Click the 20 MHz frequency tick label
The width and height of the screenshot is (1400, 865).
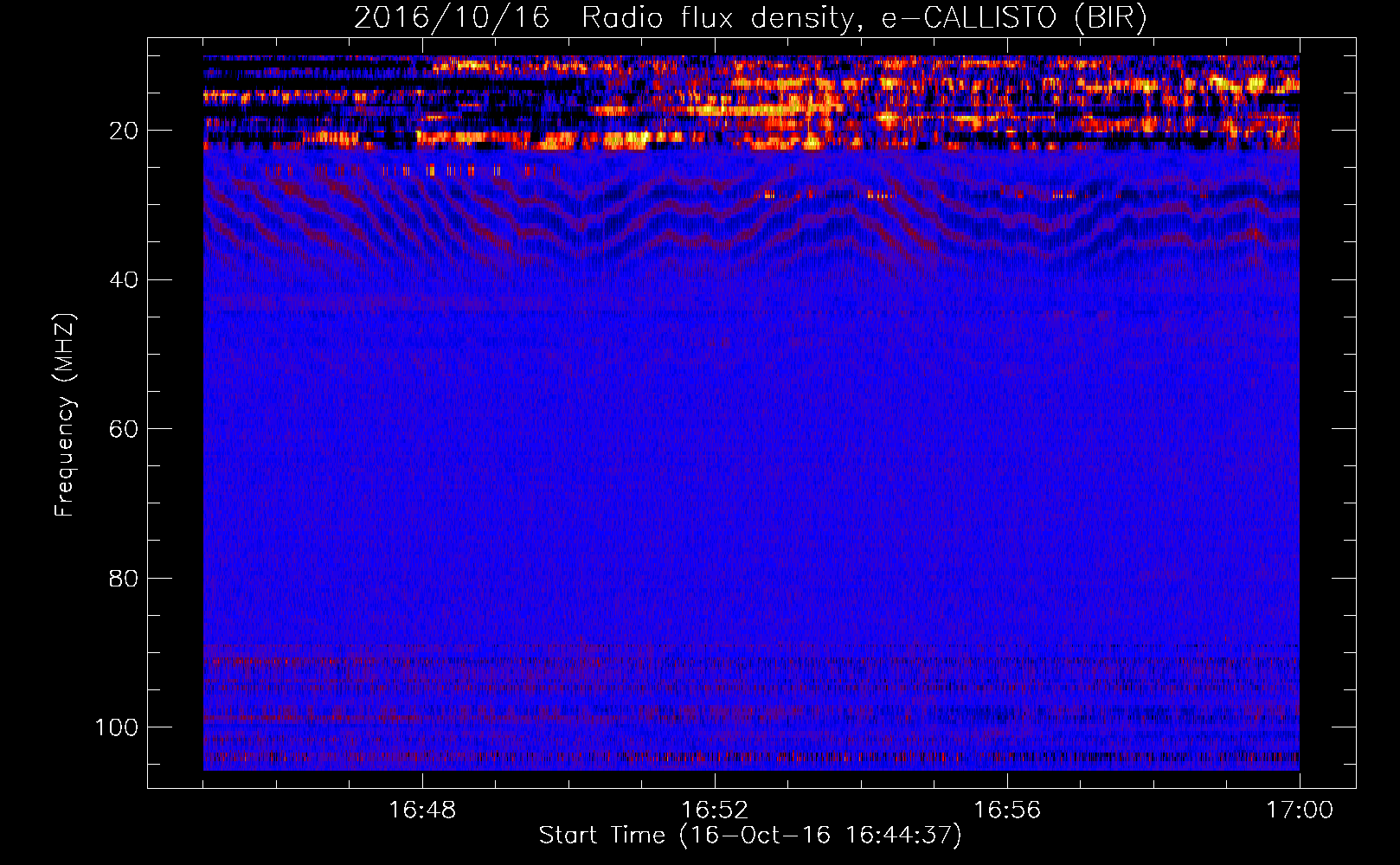[123, 131]
